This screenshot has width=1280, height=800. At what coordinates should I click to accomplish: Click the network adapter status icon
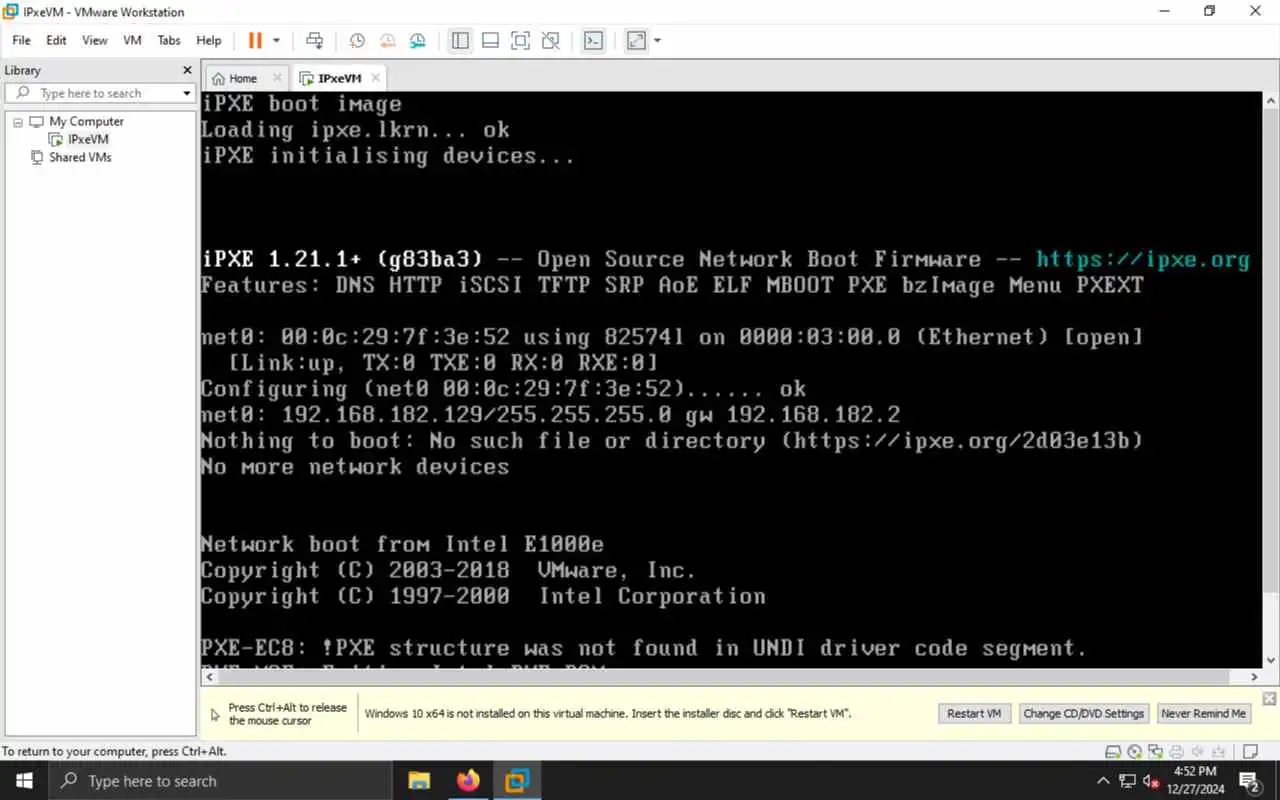(1155, 751)
